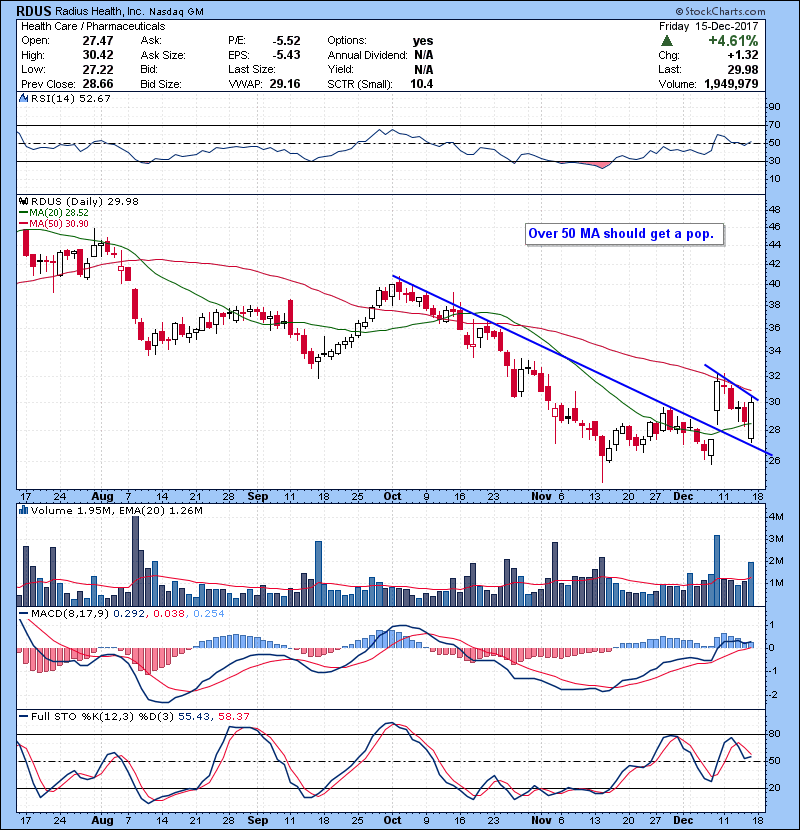Viewport: 800px width, 830px height.
Task: Click the RDUS (Daily) 29.98 chart label
Action: pos(85,201)
